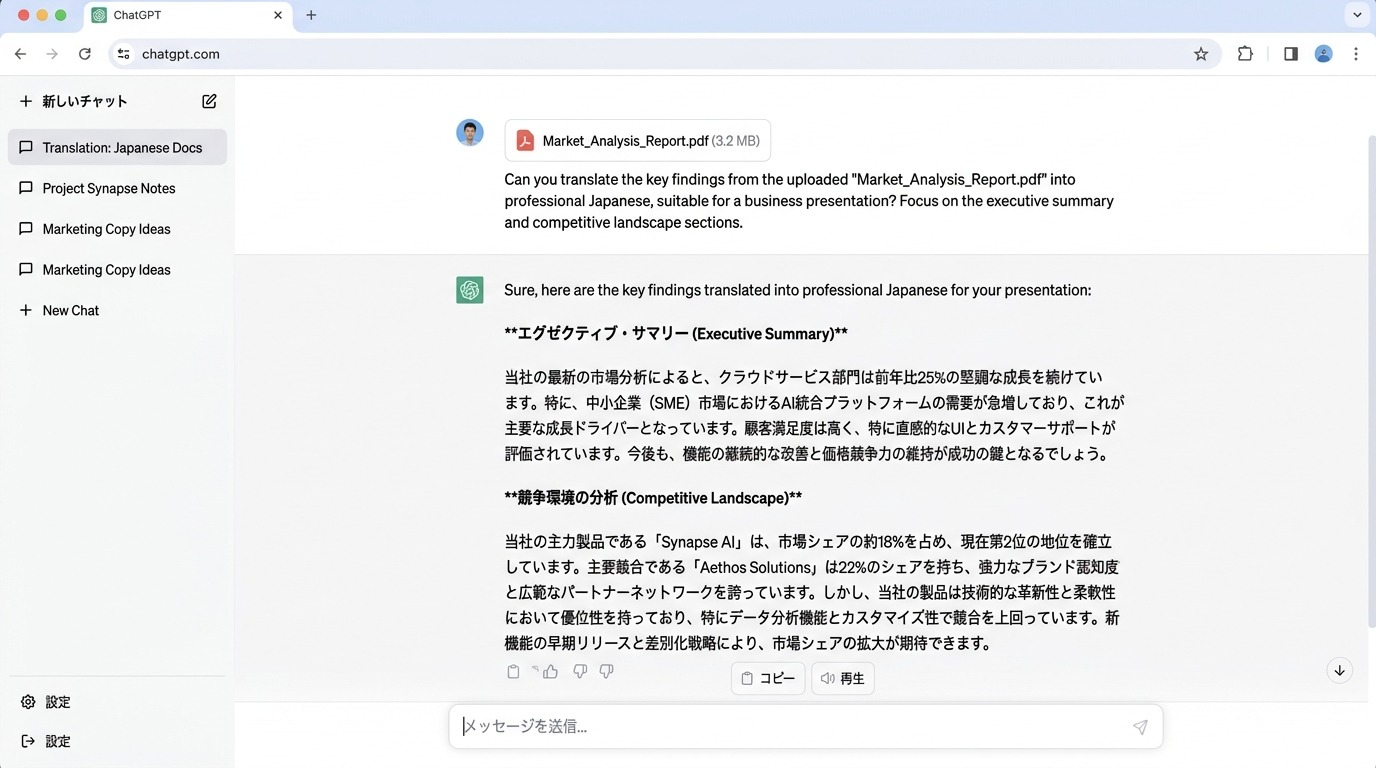
Task: Click the red PDF file icon
Action: 525,141
